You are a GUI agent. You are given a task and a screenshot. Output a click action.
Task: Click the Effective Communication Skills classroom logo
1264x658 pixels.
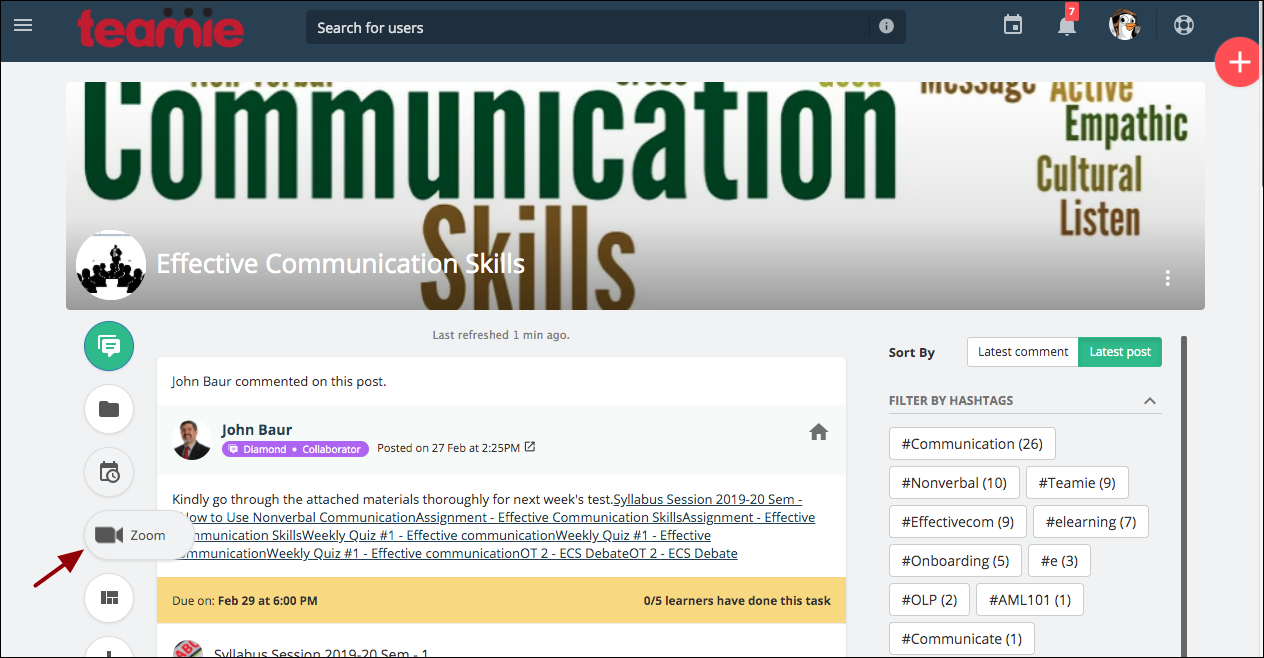(111, 265)
